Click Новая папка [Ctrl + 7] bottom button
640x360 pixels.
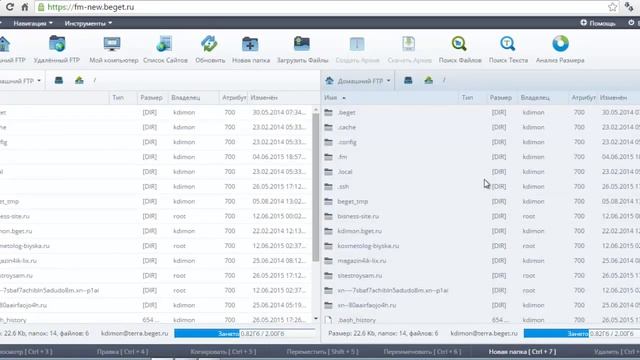click(x=522, y=351)
